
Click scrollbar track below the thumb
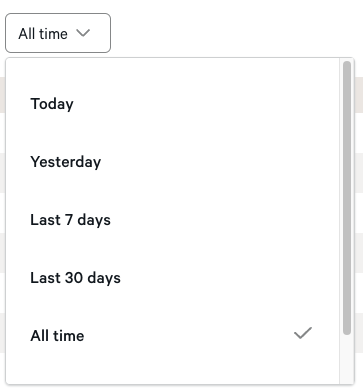347,358
